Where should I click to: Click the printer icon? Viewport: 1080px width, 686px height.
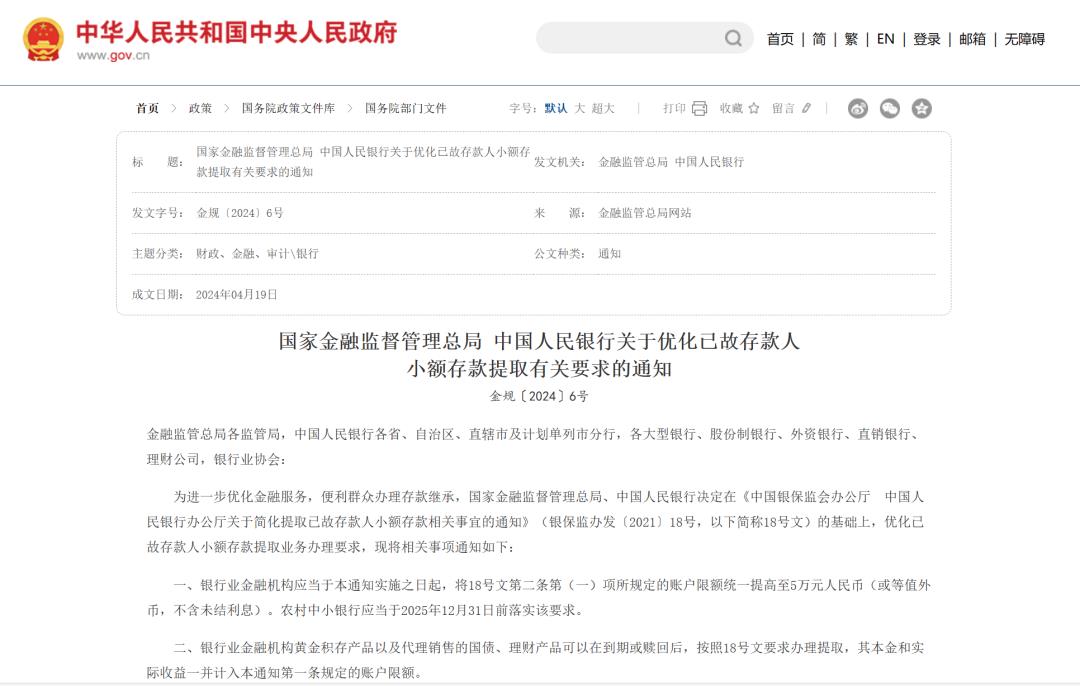[699, 108]
